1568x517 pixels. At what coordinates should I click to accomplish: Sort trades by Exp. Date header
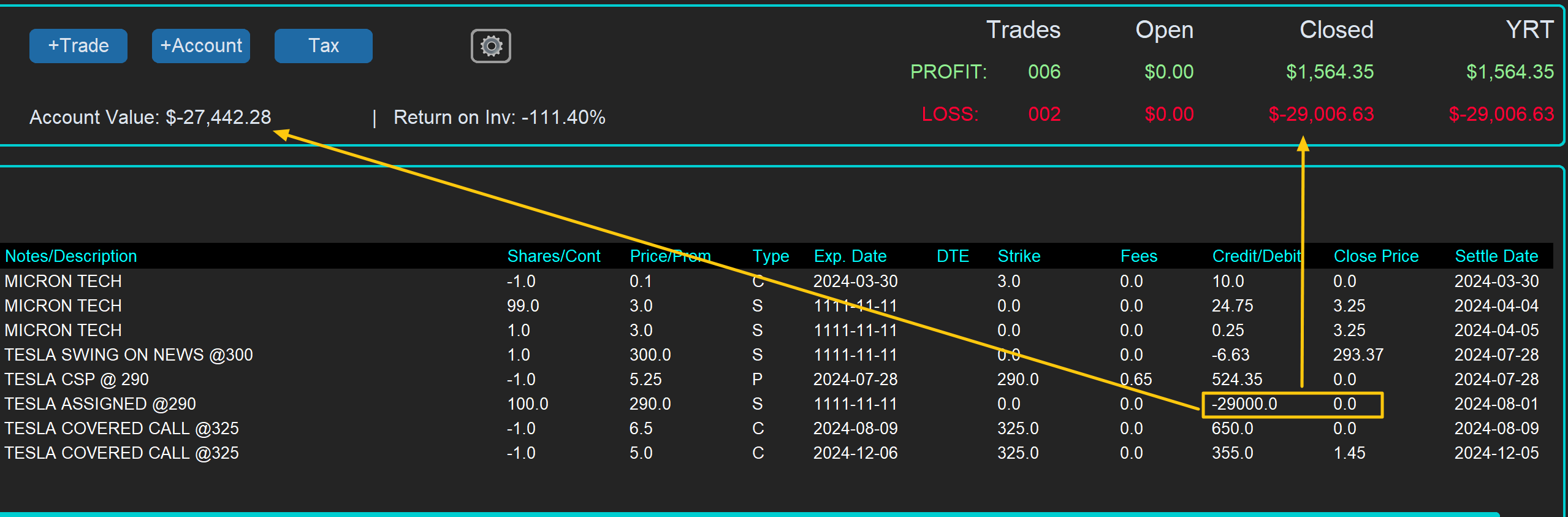850,256
